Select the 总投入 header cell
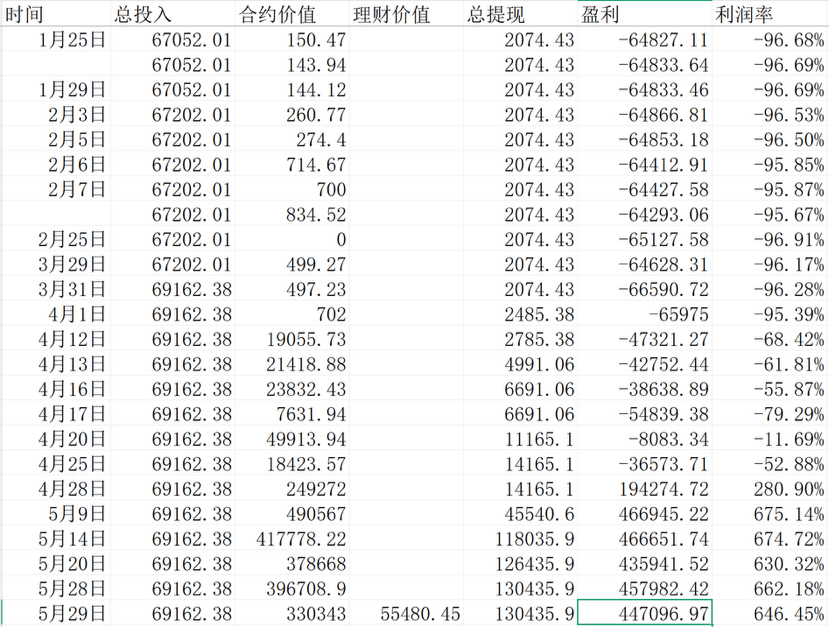829x627 pixels. click(172, 14)
